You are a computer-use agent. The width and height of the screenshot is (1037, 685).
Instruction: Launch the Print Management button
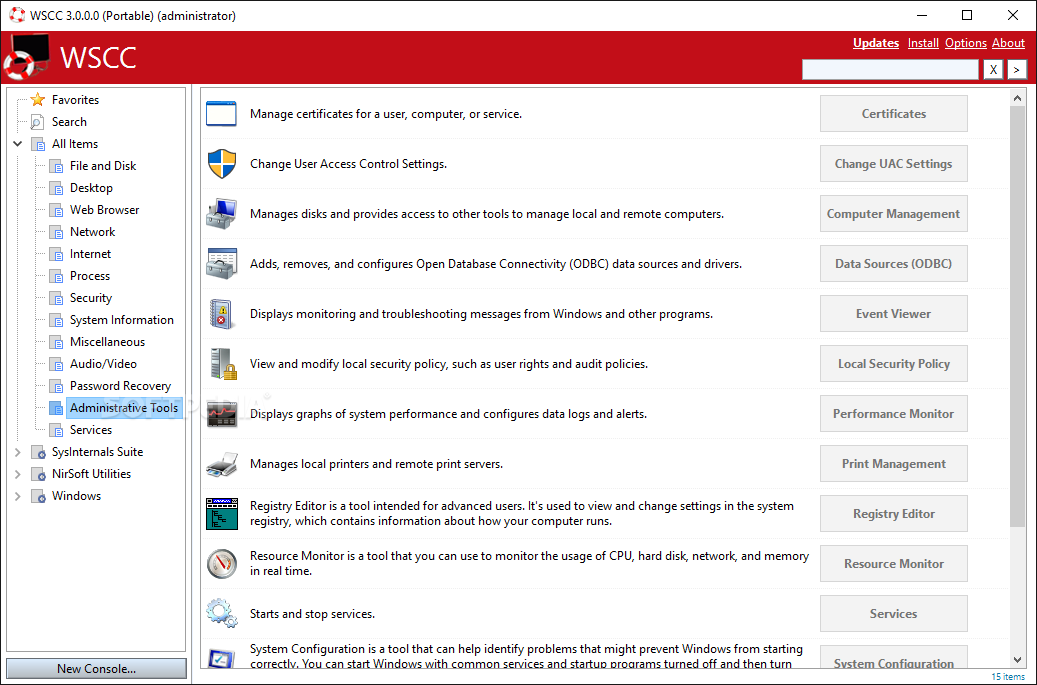[x=893, y=464]
